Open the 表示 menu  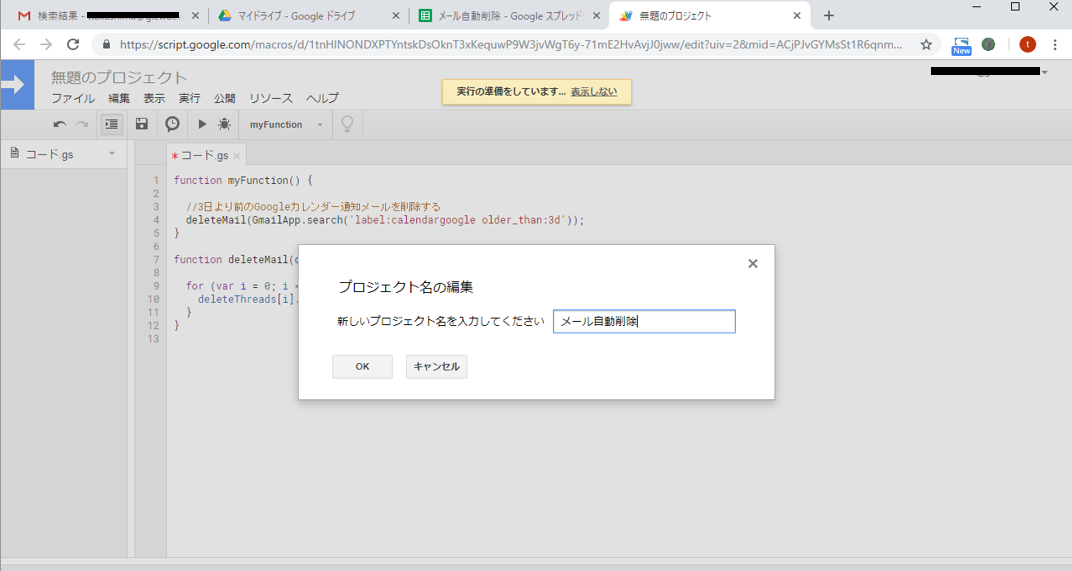[x=154, y=98]
